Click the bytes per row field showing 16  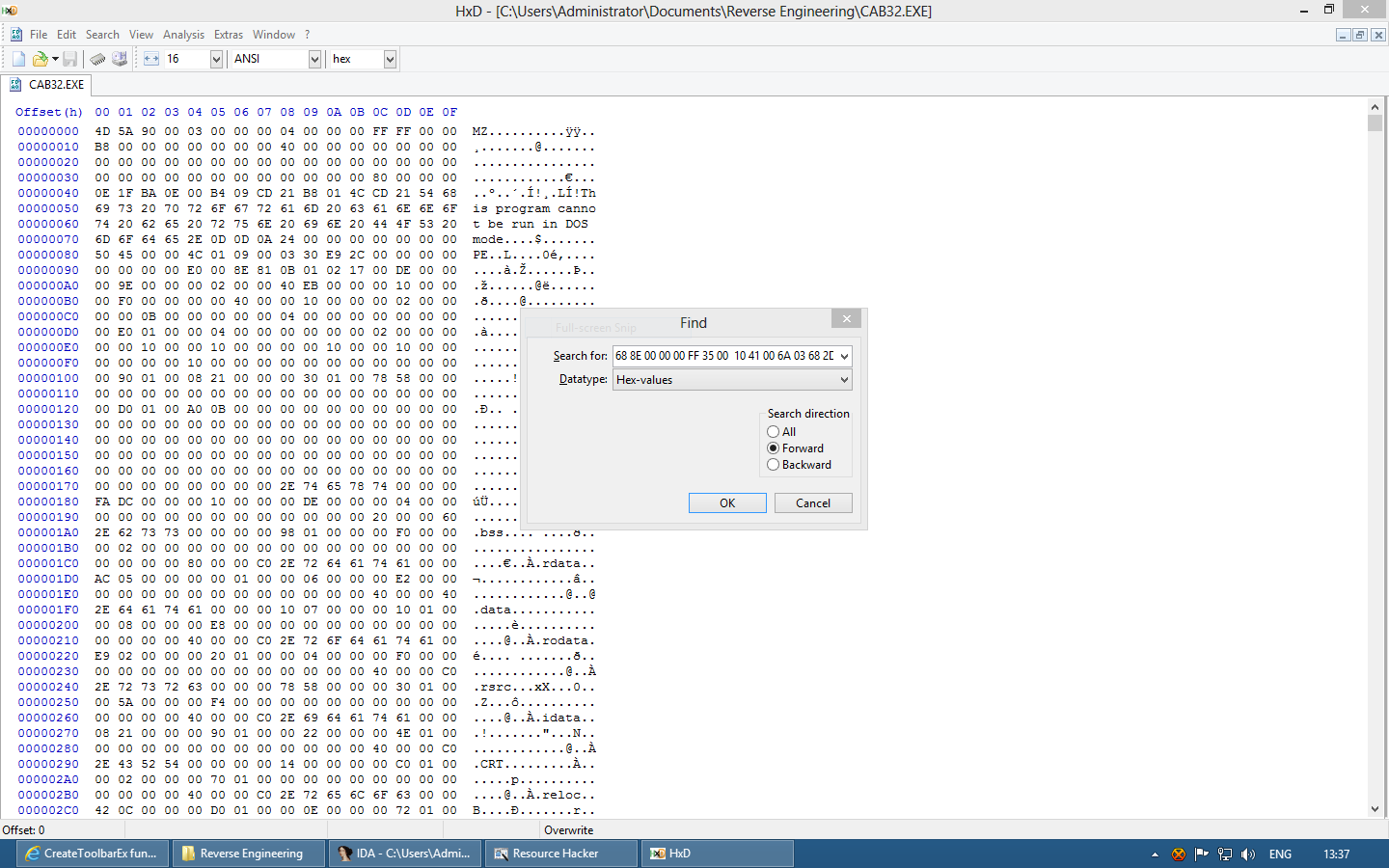click(187, 59)
